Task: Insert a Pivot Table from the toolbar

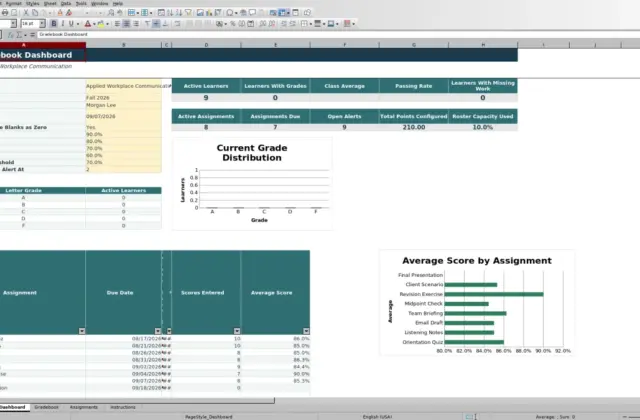Action: [218, 13]
